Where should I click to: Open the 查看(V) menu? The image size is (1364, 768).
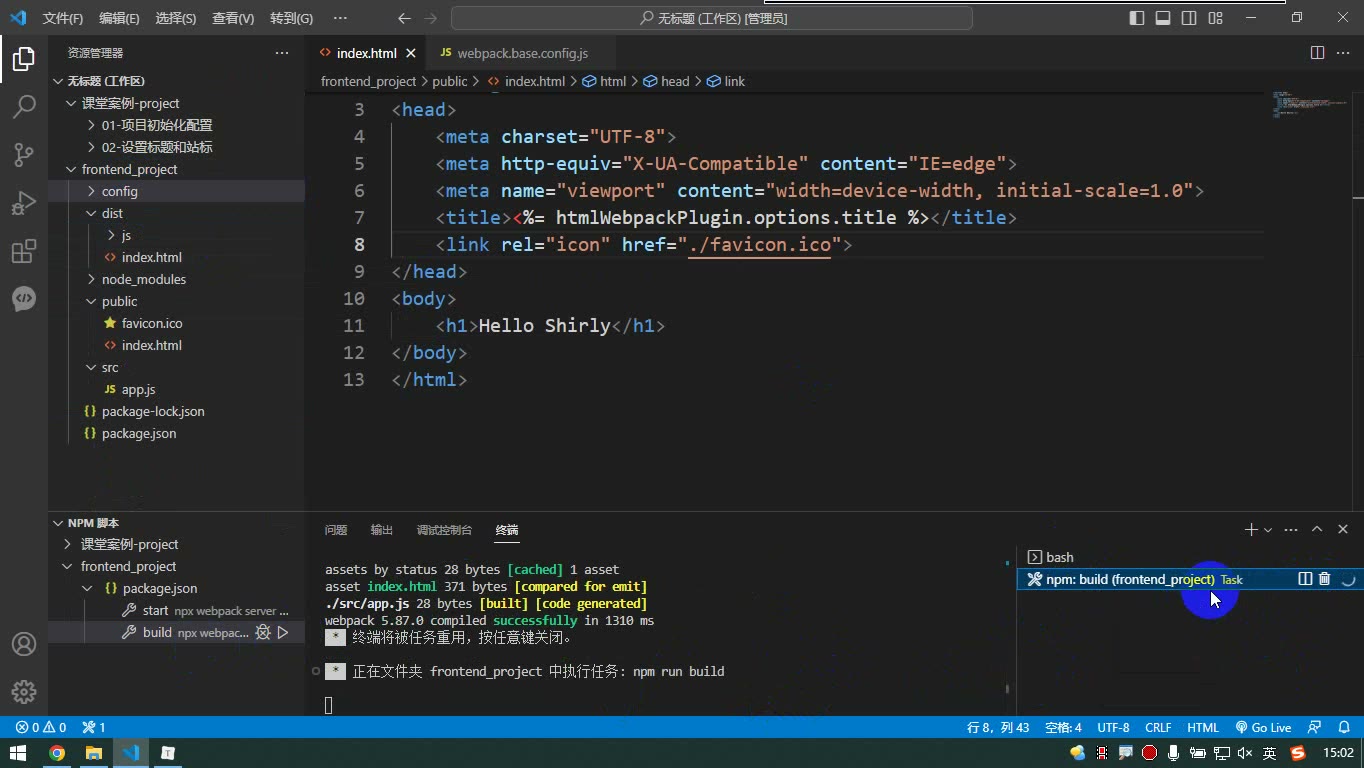tap(233, 18)
